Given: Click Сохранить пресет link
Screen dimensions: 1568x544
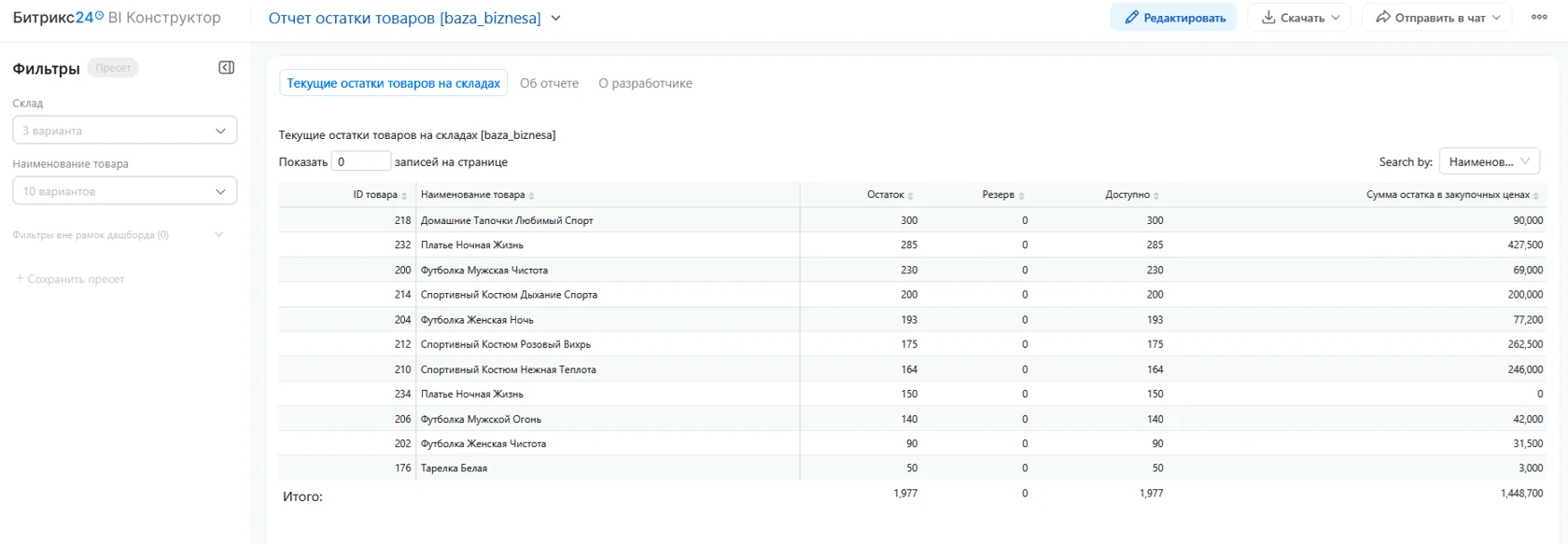Looking at the screenshot, I should click(x=70, y=279).
